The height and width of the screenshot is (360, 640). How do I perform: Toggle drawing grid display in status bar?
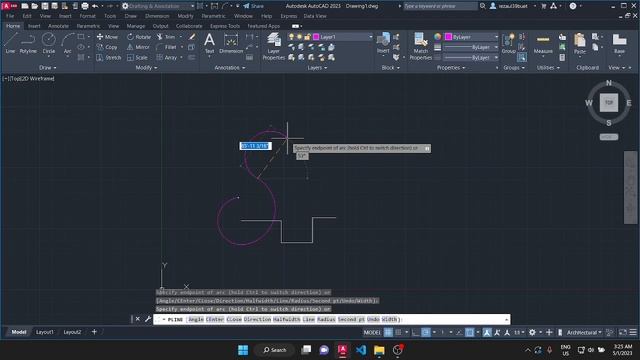(x=388, y=332)
